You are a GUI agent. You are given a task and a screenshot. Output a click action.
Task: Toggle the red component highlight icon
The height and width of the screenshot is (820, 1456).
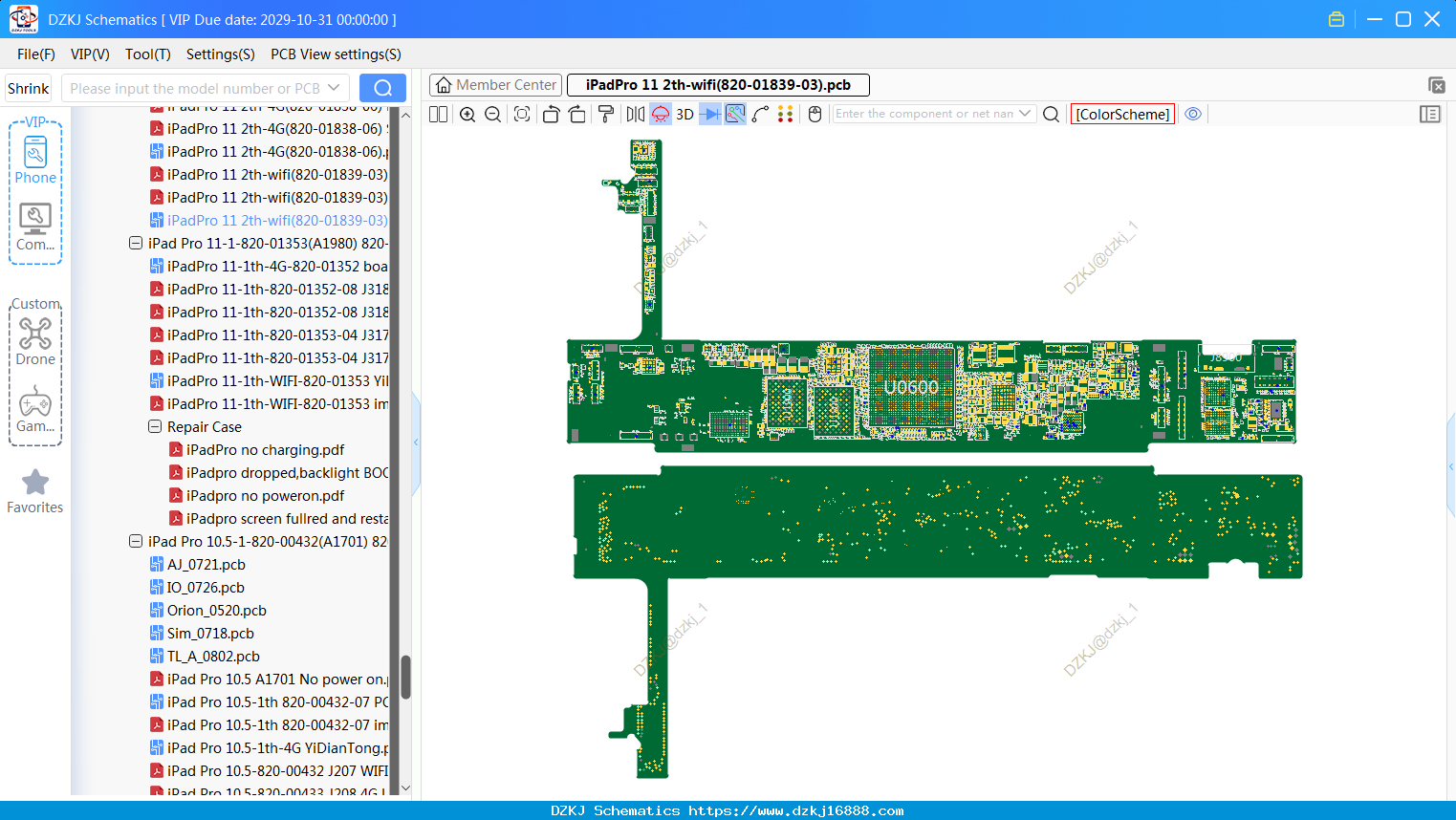point(661,114)
